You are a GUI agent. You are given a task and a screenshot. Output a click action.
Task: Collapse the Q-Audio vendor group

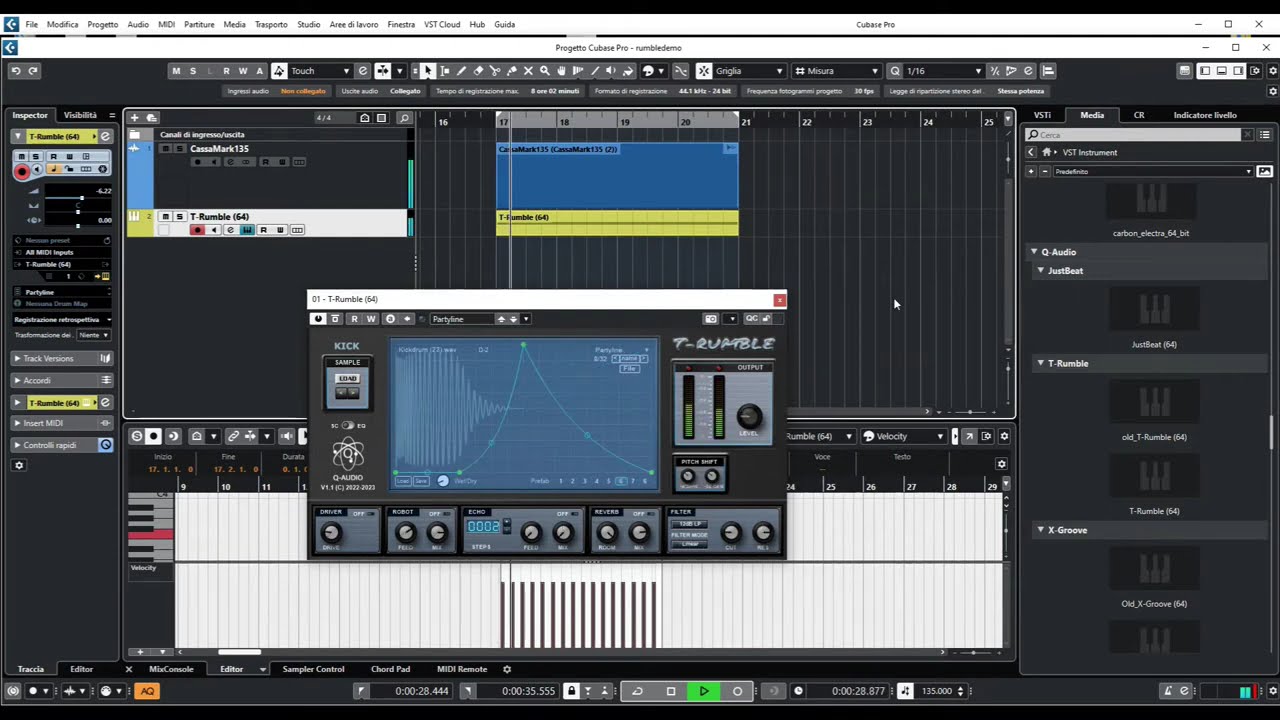coord(1034,252)
